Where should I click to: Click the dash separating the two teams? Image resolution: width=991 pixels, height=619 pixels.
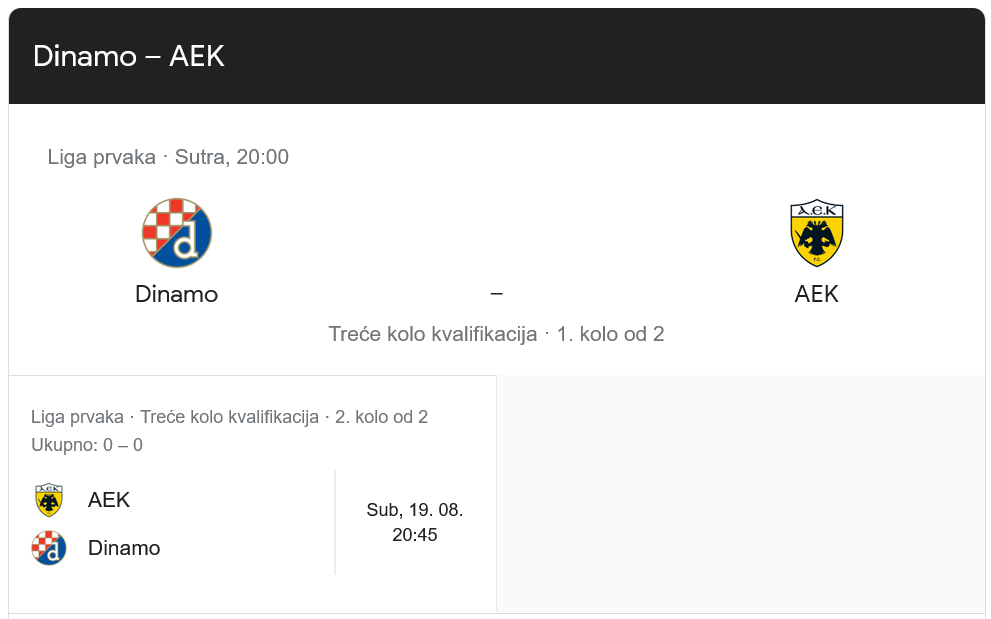tap(496, 294)
